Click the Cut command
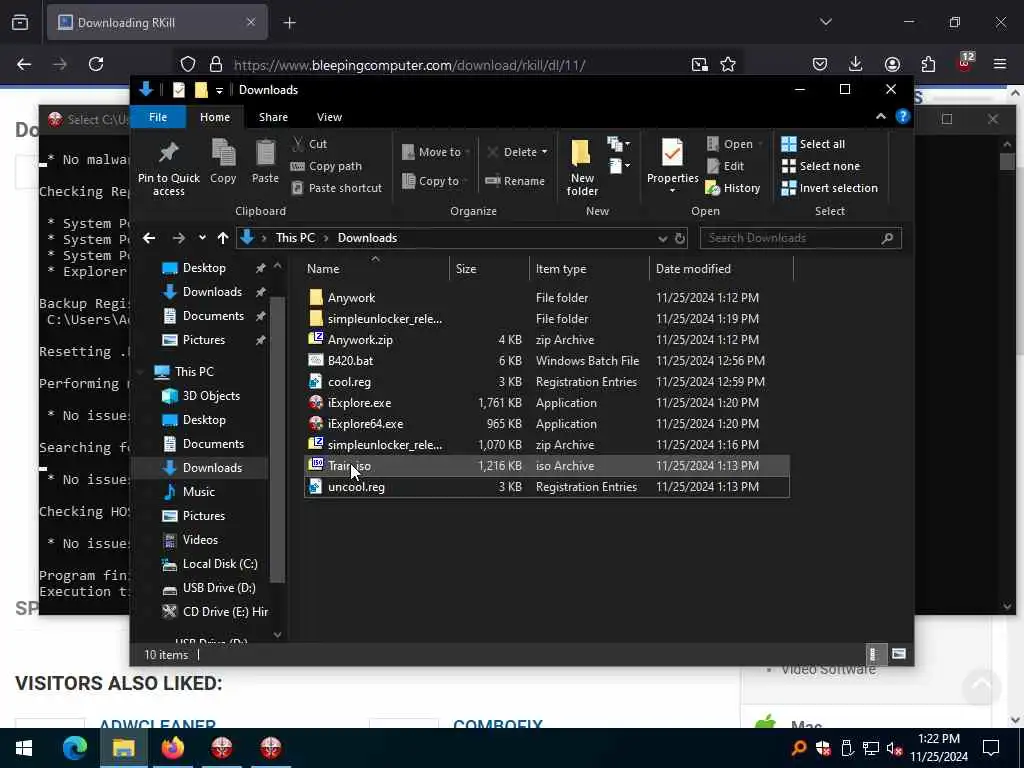Screen dimensions: 1024x768 click(310, 144)
